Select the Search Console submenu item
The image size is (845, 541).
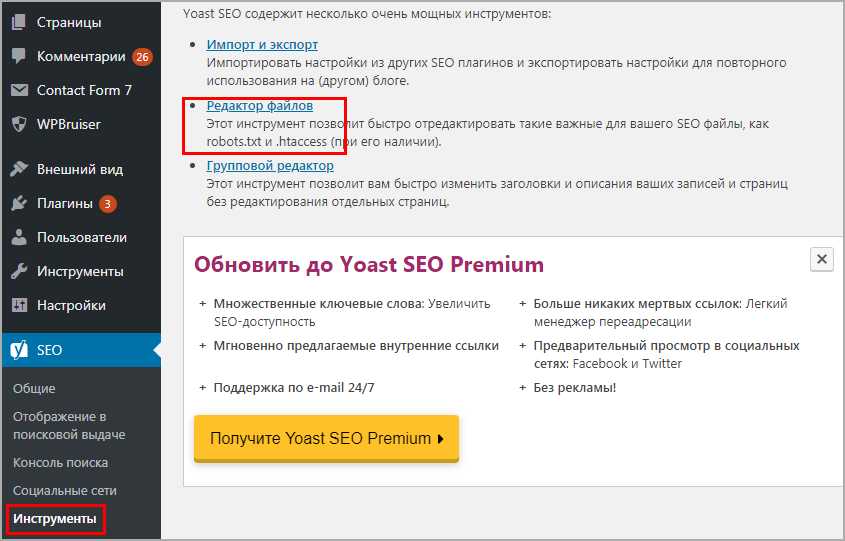tap(60, 463)
